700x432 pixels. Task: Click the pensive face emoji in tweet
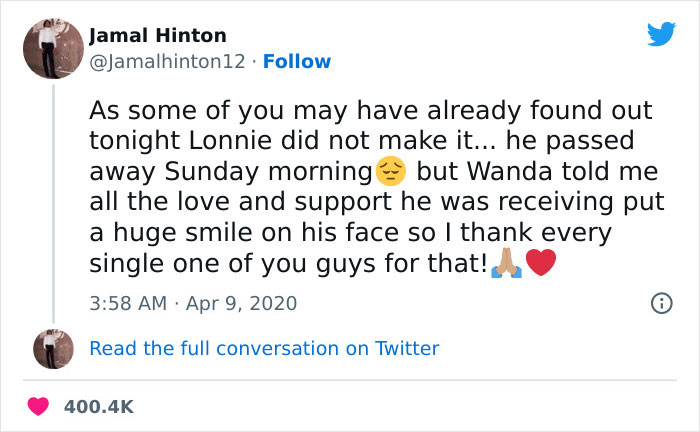389,172
